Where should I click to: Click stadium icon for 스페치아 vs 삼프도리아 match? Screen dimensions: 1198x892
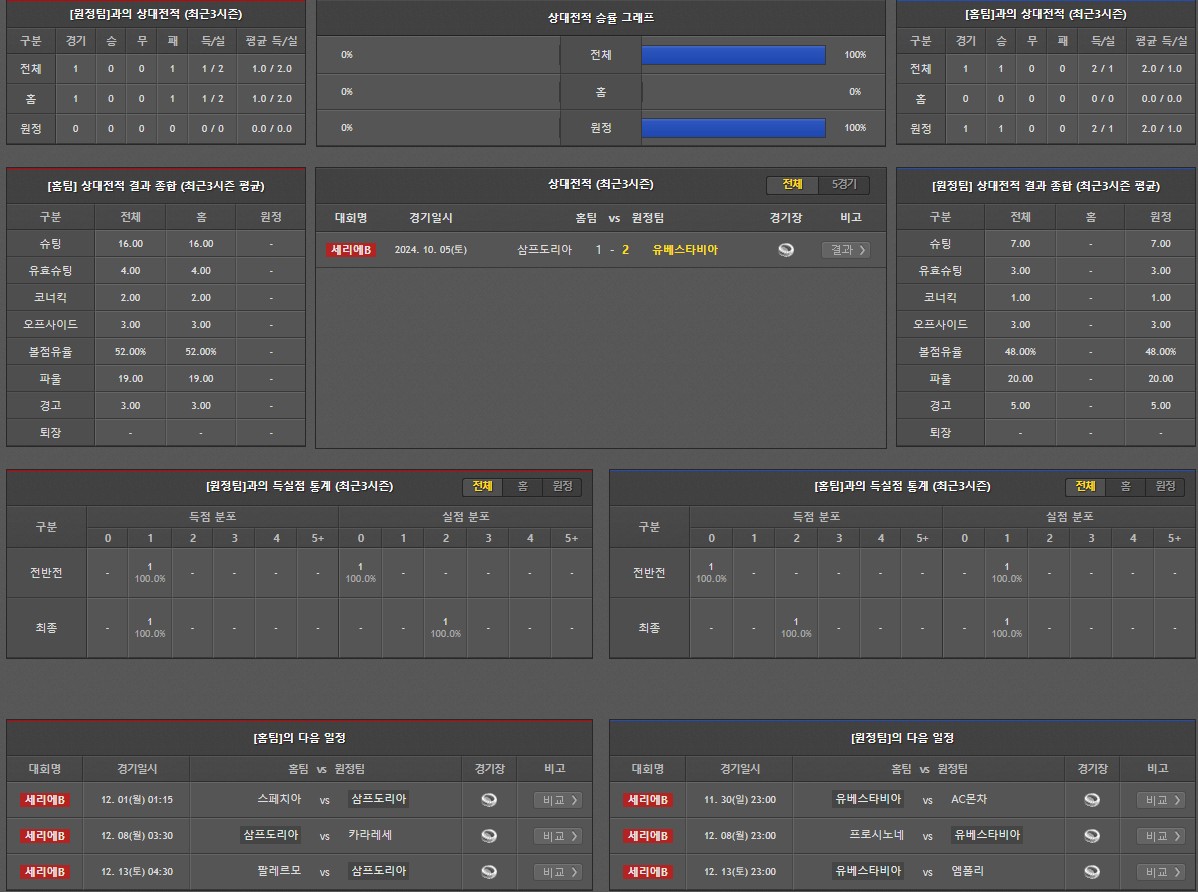point(489,800)
